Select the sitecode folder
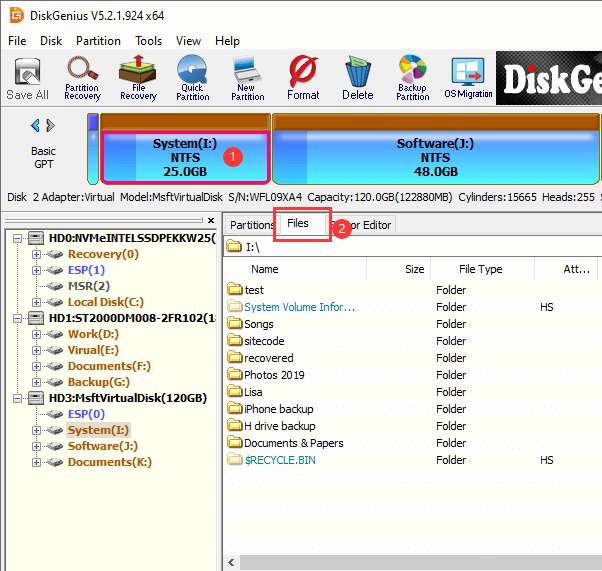Image resolution: width=602 pixels, height=571 pixels. point(264,341)
